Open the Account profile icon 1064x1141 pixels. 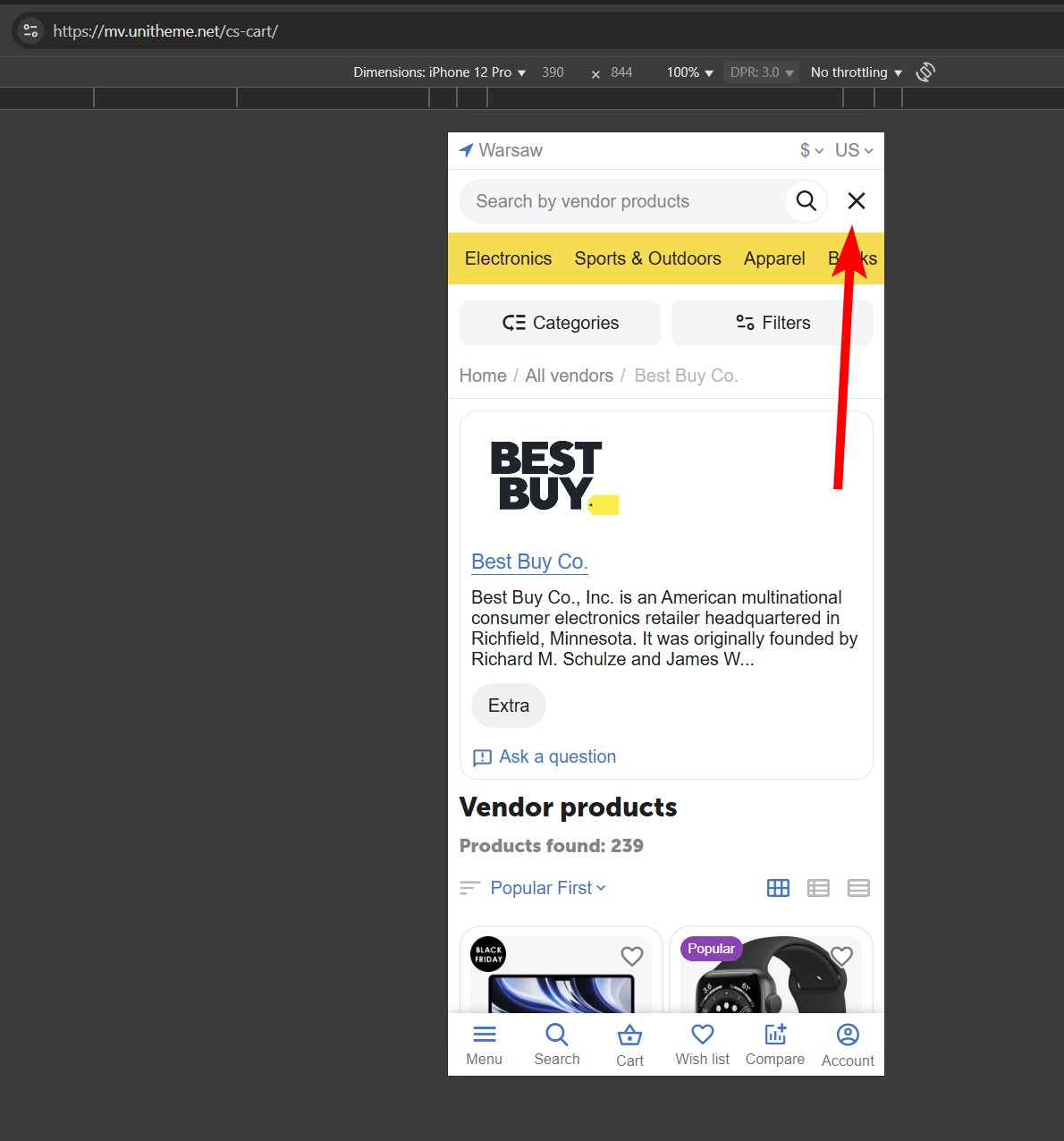pyautogui.click(x=848, y=1035)
